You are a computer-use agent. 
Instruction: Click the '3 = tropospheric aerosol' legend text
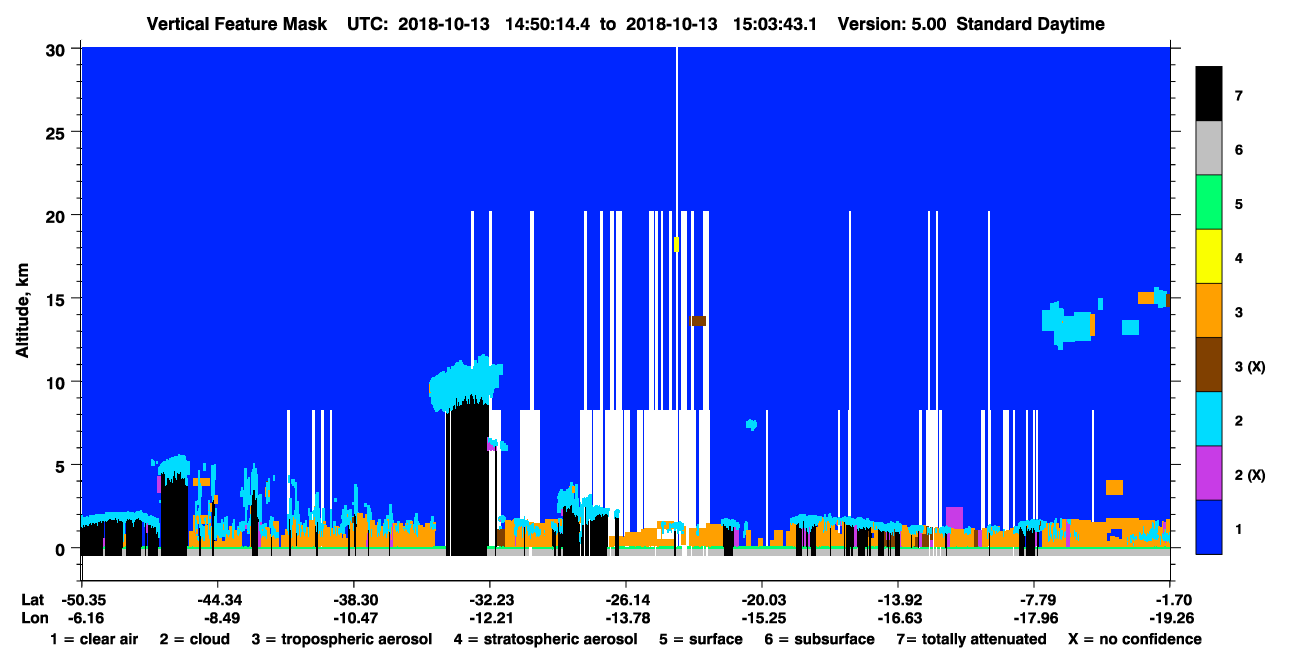[342, 639]
